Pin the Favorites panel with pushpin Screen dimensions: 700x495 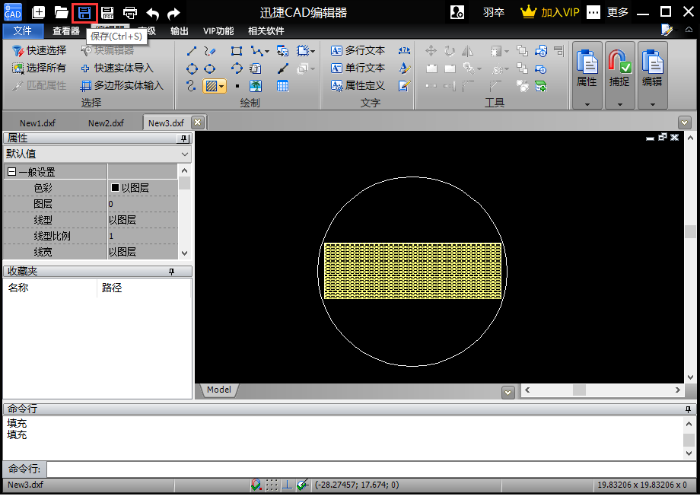click(171, 271)
